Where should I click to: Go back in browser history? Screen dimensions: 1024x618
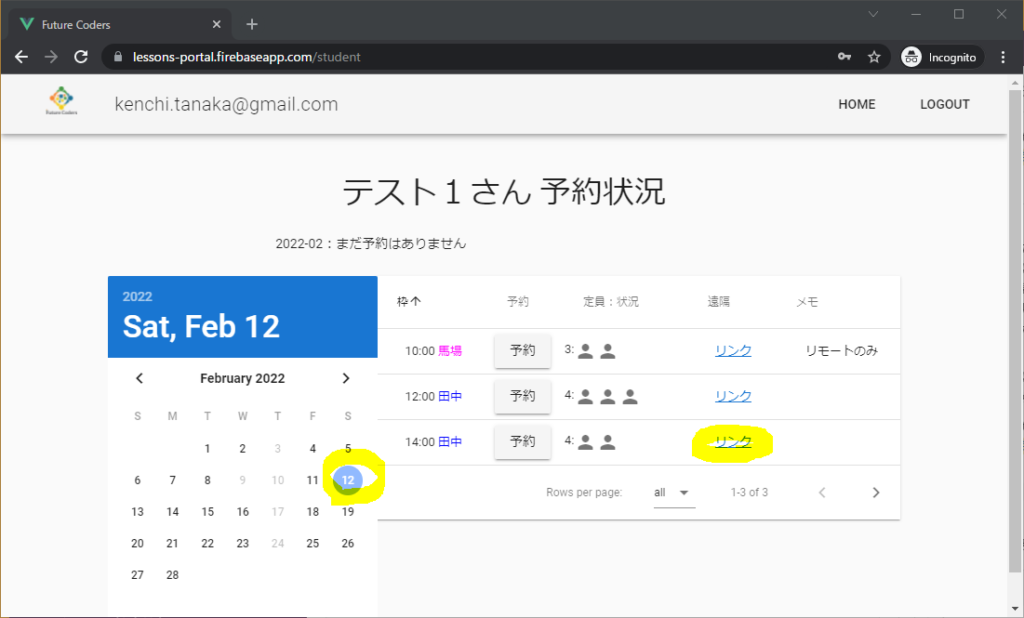click(22, 57)
